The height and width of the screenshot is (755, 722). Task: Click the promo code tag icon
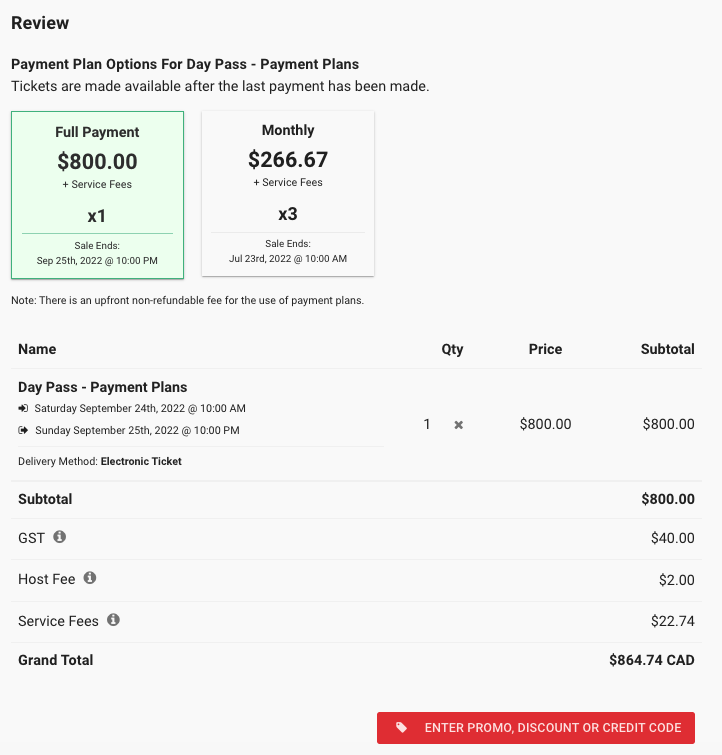pyautogui.click(x=401, y=727)
